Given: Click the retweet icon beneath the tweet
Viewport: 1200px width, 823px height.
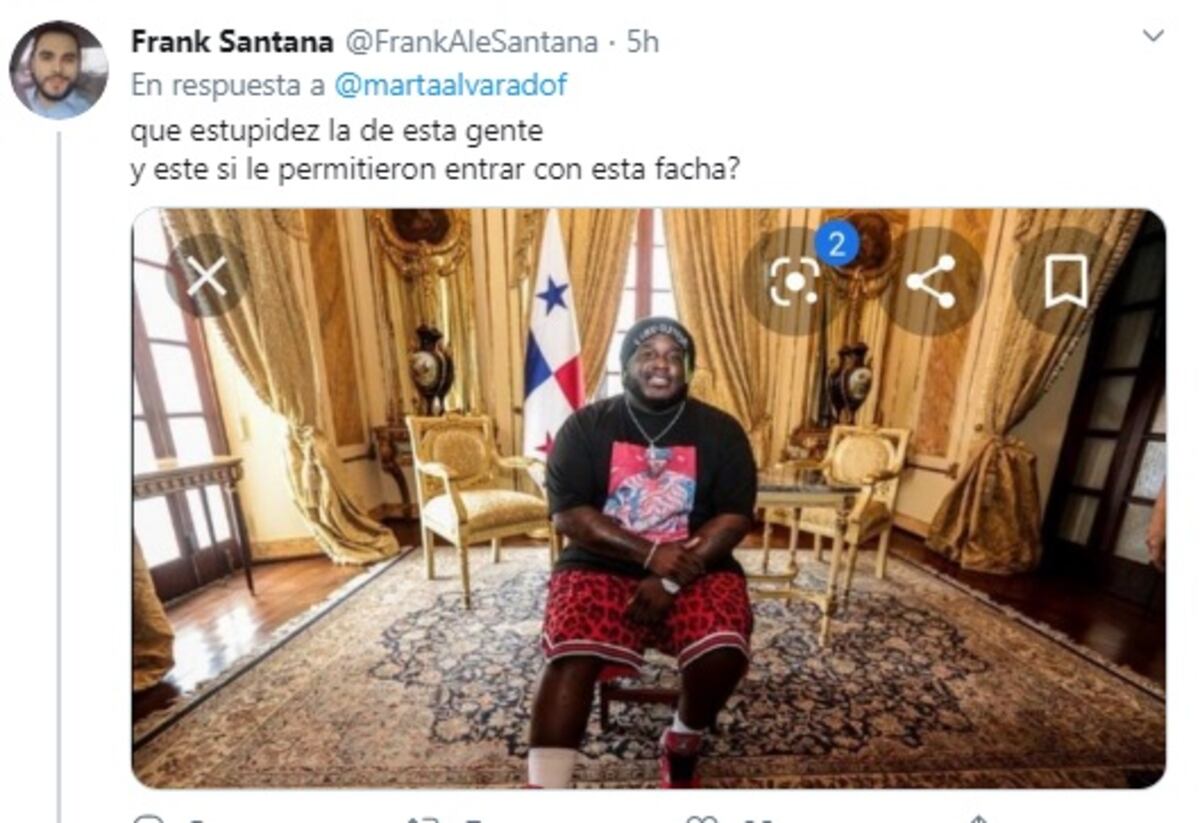Looking at the screenshot, I should pyautogui.click(x=424, y=819).
